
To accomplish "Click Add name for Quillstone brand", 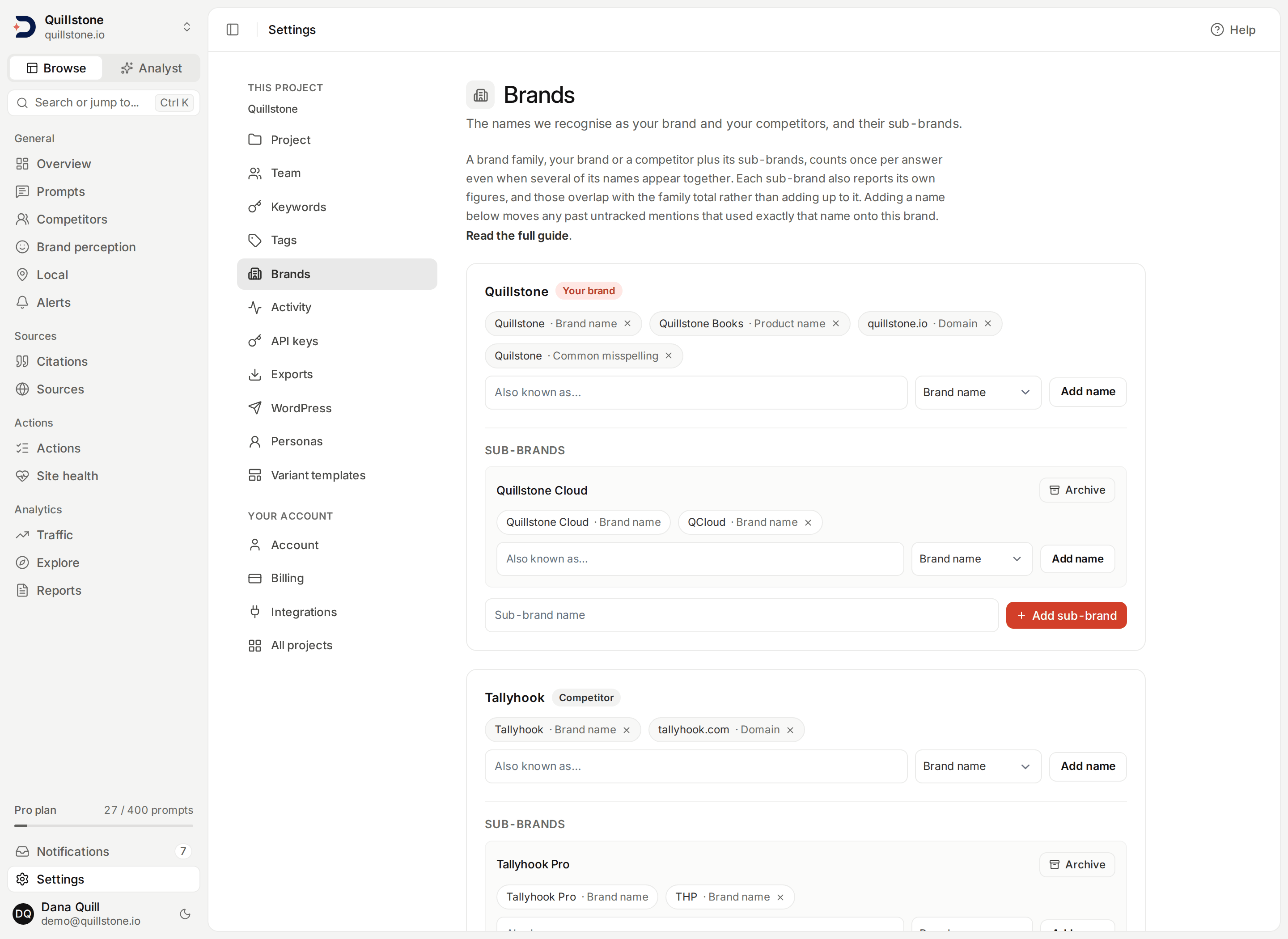I will (1087, 392).
